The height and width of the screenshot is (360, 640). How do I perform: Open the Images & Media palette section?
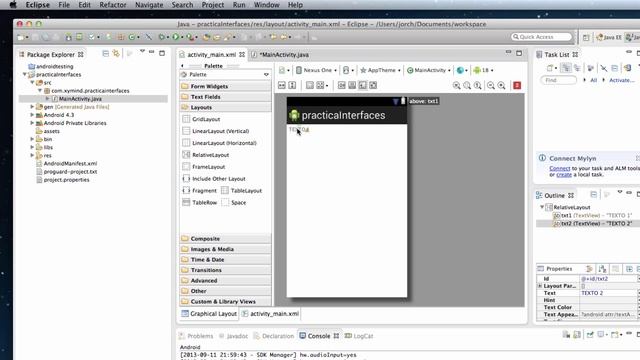[225, 249]
